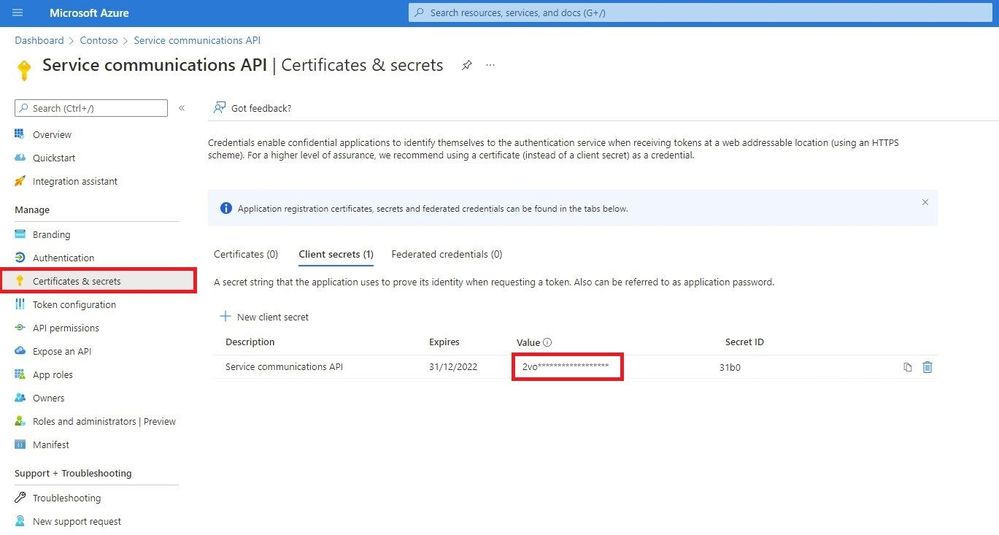Collapse the sidebar with the double chevron

[182, 108]
